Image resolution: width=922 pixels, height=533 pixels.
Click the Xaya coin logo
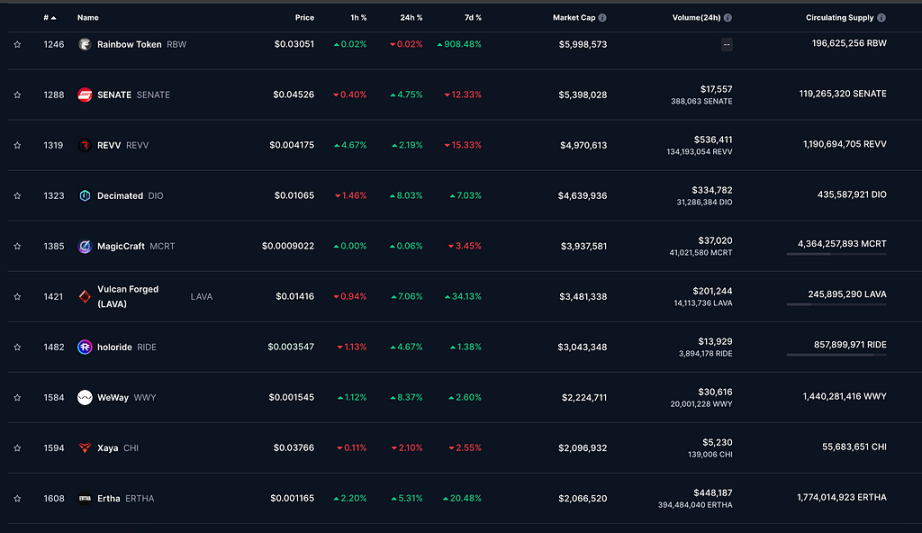click(85, 448)
